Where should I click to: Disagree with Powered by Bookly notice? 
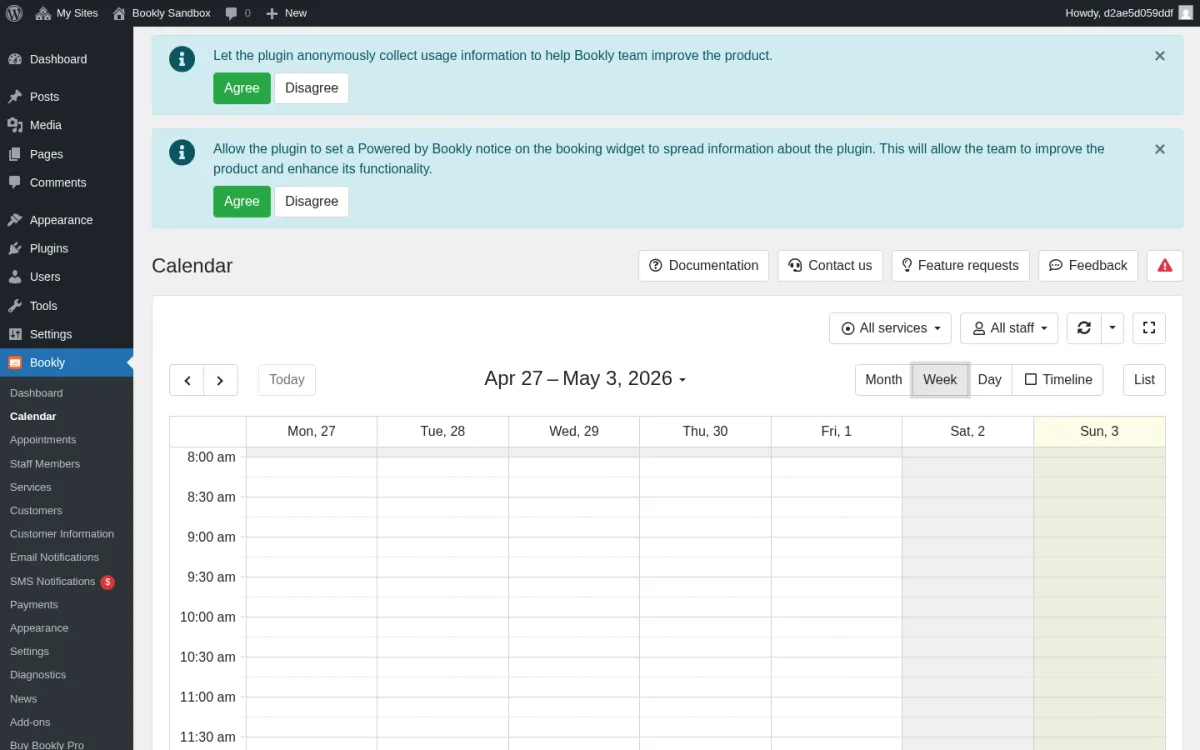click(312, 201)
